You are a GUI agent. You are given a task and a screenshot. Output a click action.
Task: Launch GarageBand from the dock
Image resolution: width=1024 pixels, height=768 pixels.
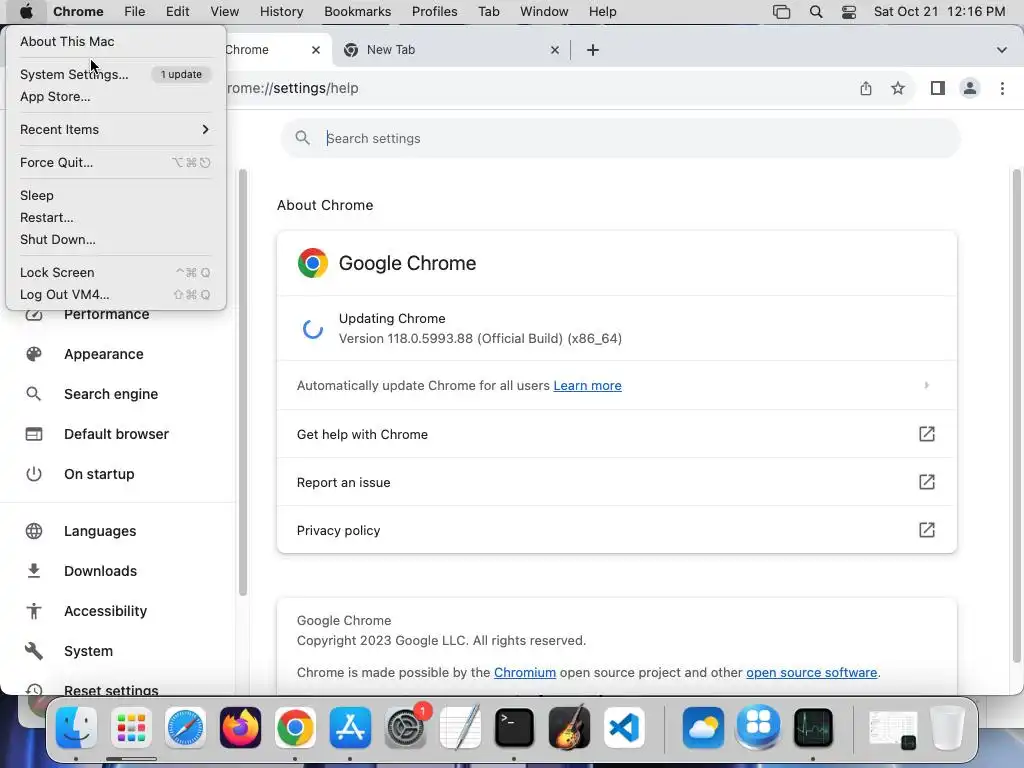coord(569,728)
